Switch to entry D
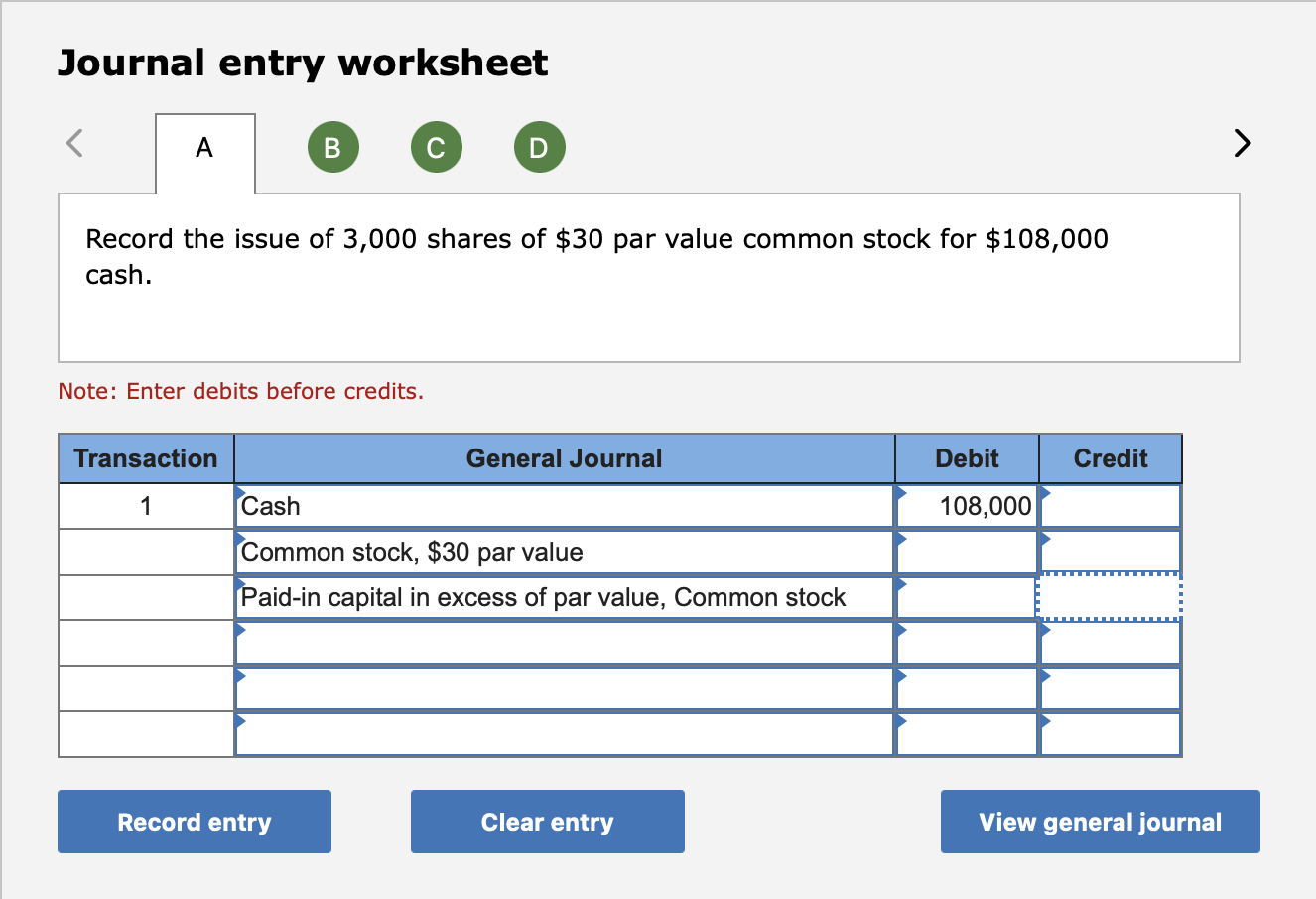 pyautogui.click(x=539, y=148)
